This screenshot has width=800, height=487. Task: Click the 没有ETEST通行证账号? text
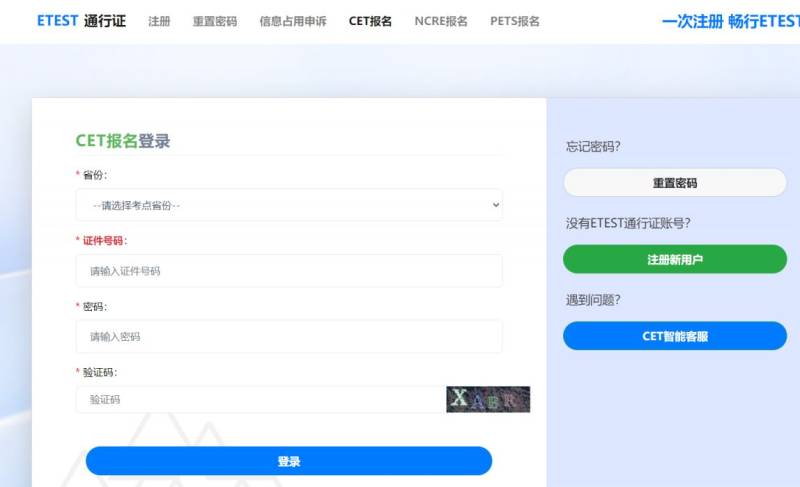pyautogui.click(x=628, y=223)
